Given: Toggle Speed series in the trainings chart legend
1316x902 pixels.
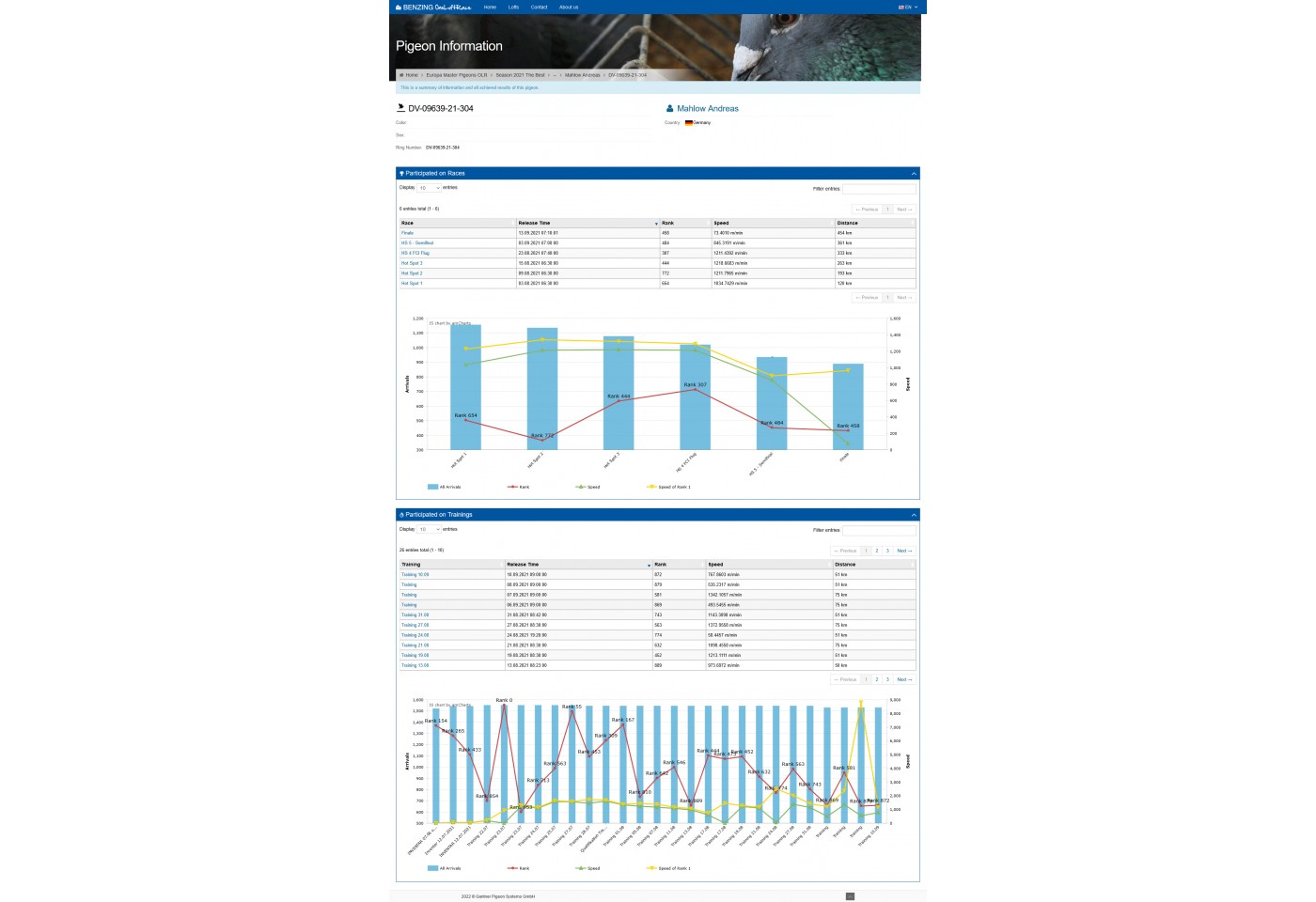Looking at the screenshot, I should pos(587,868).
